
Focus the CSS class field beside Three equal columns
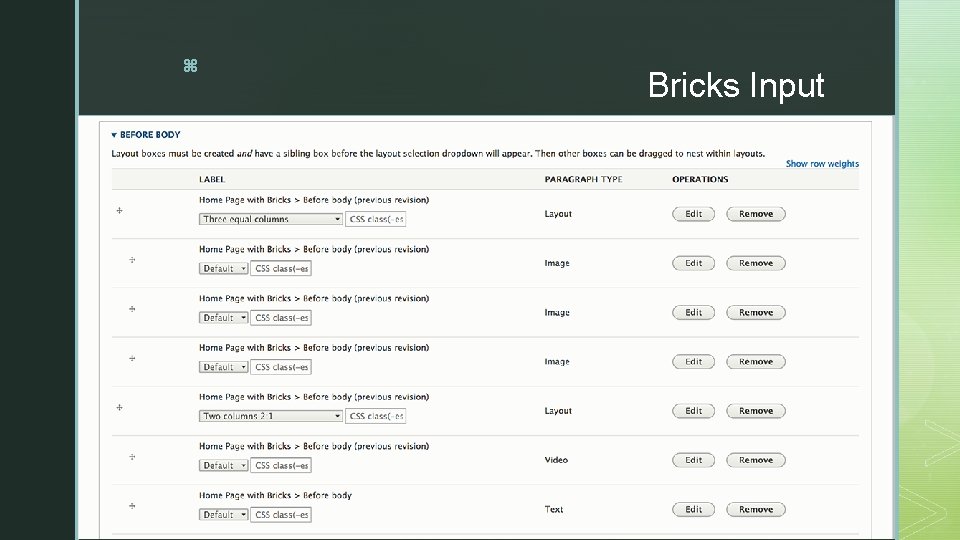[x=376, y=219]
